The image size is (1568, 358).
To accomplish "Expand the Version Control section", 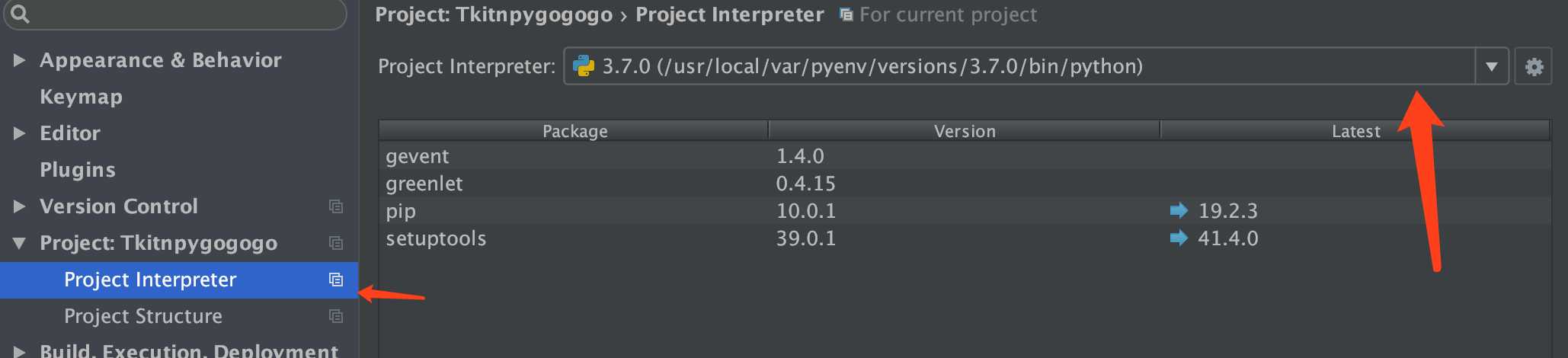I will (x=20, y=206).
